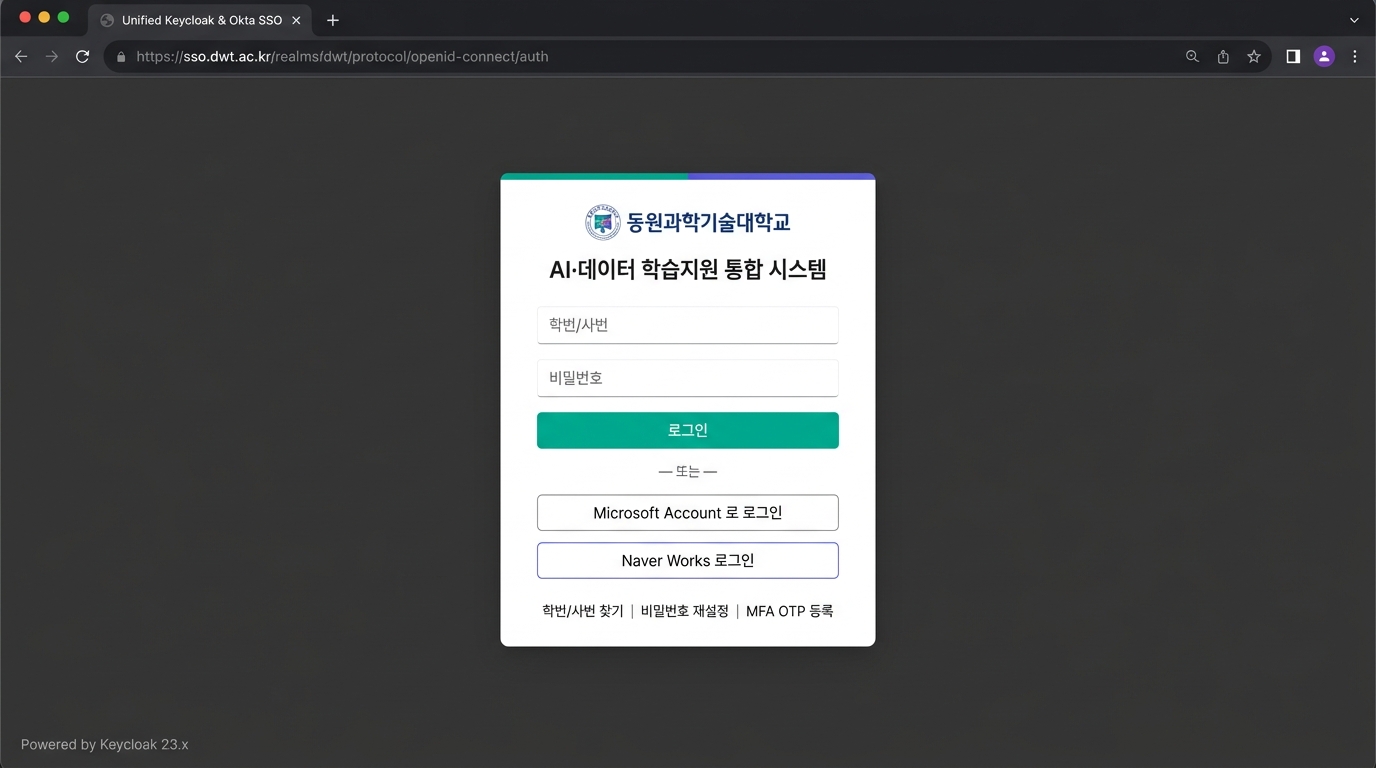
Task: Sign in with Microsoft Account 로 로그인
Action: 688,513
